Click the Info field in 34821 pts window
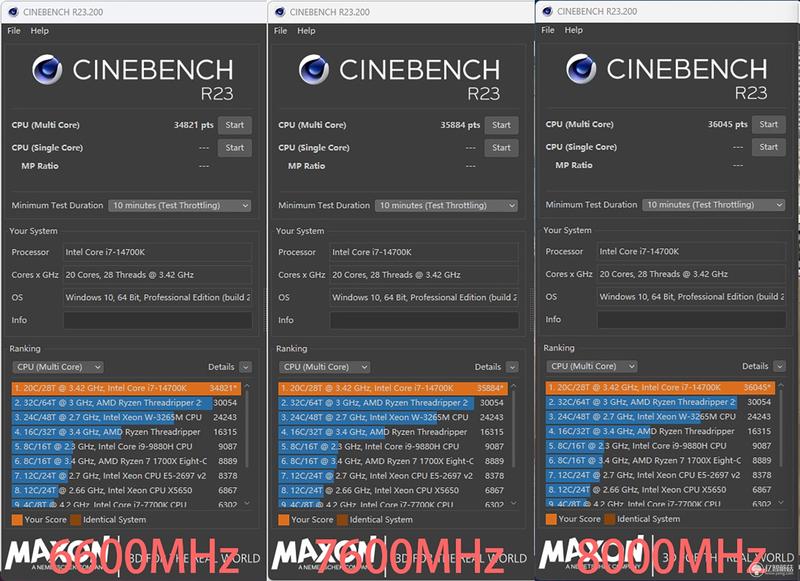This screenshot has width=800, height=581. [158, 320]
